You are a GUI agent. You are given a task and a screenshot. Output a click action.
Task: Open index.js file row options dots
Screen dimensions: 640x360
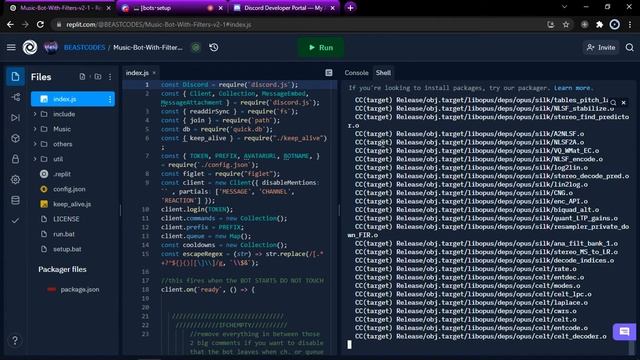click(110, 99)
